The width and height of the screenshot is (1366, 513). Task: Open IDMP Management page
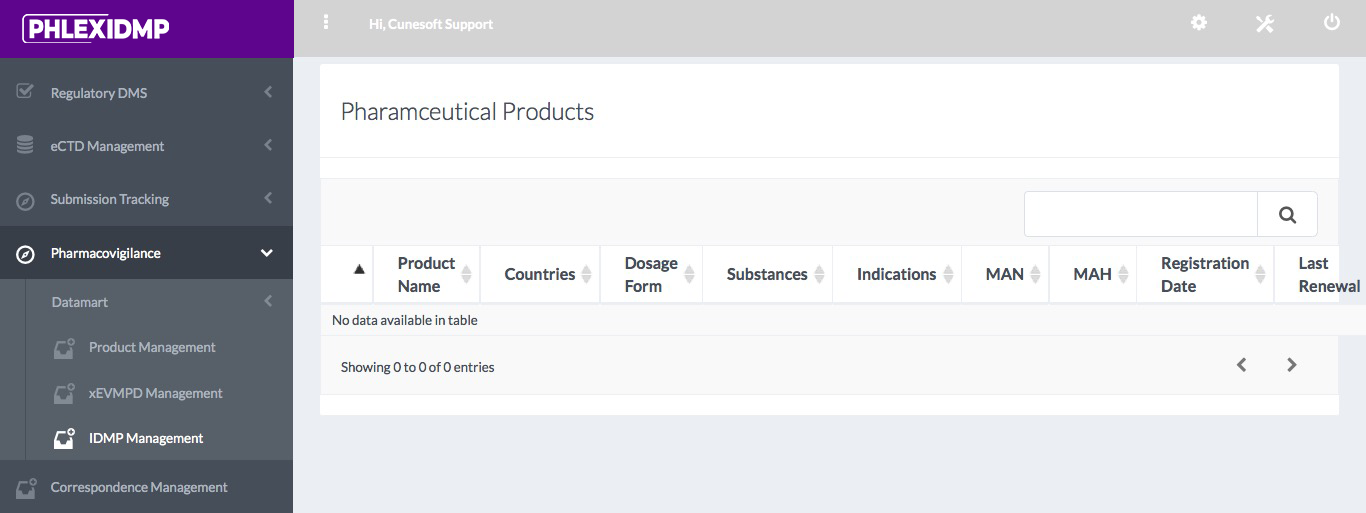click(146, 438)
